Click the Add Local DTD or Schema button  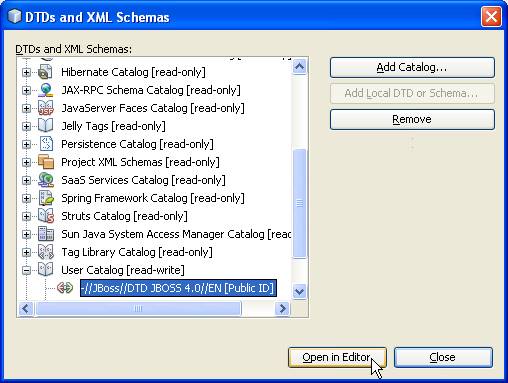coord(412,94)
